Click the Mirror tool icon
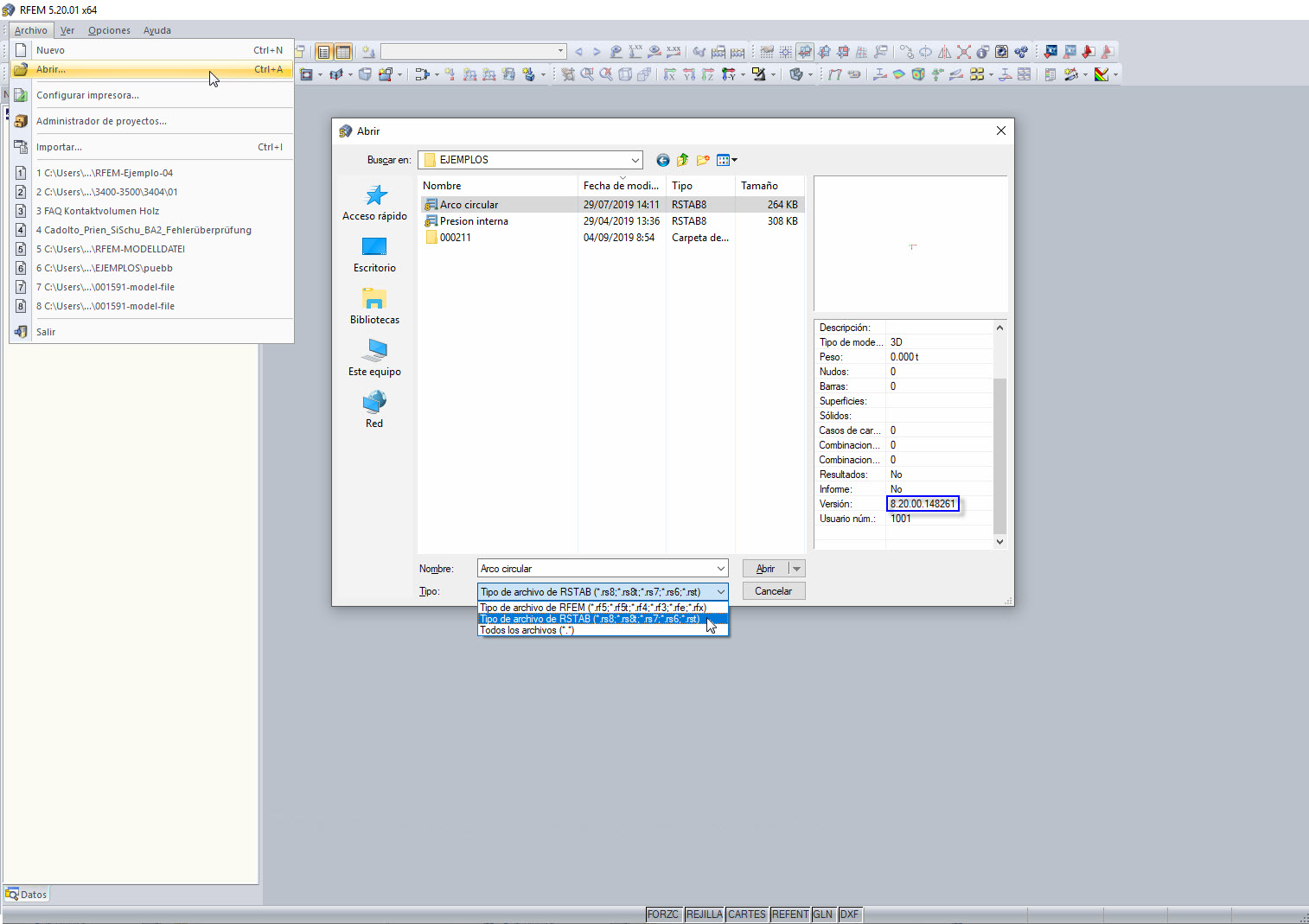Image resolution: width=1309 pixels, height=924 pixels. coord(946,52)
